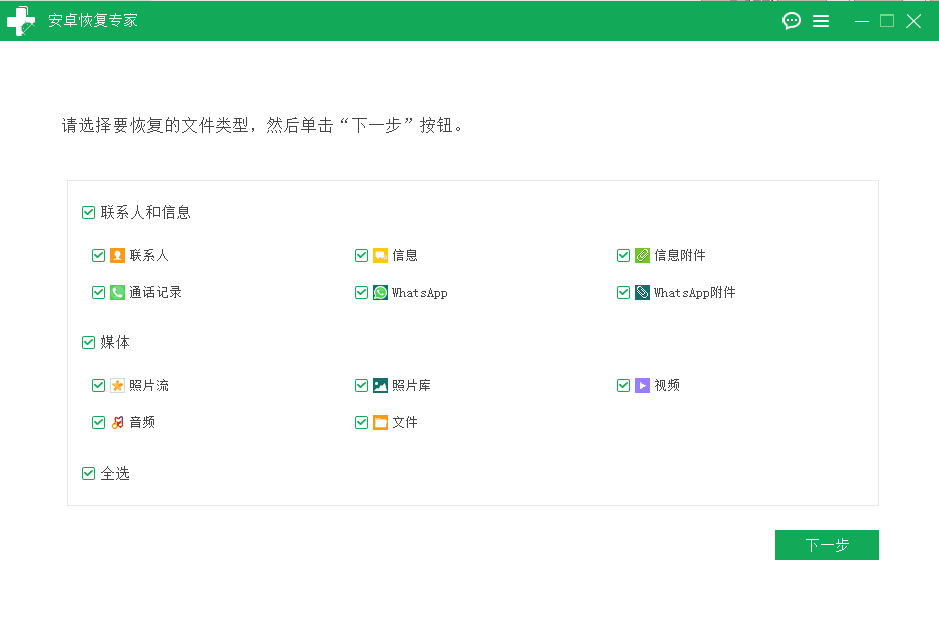
Task: Disable the WhatsApp checkbox
Action: 361,292
